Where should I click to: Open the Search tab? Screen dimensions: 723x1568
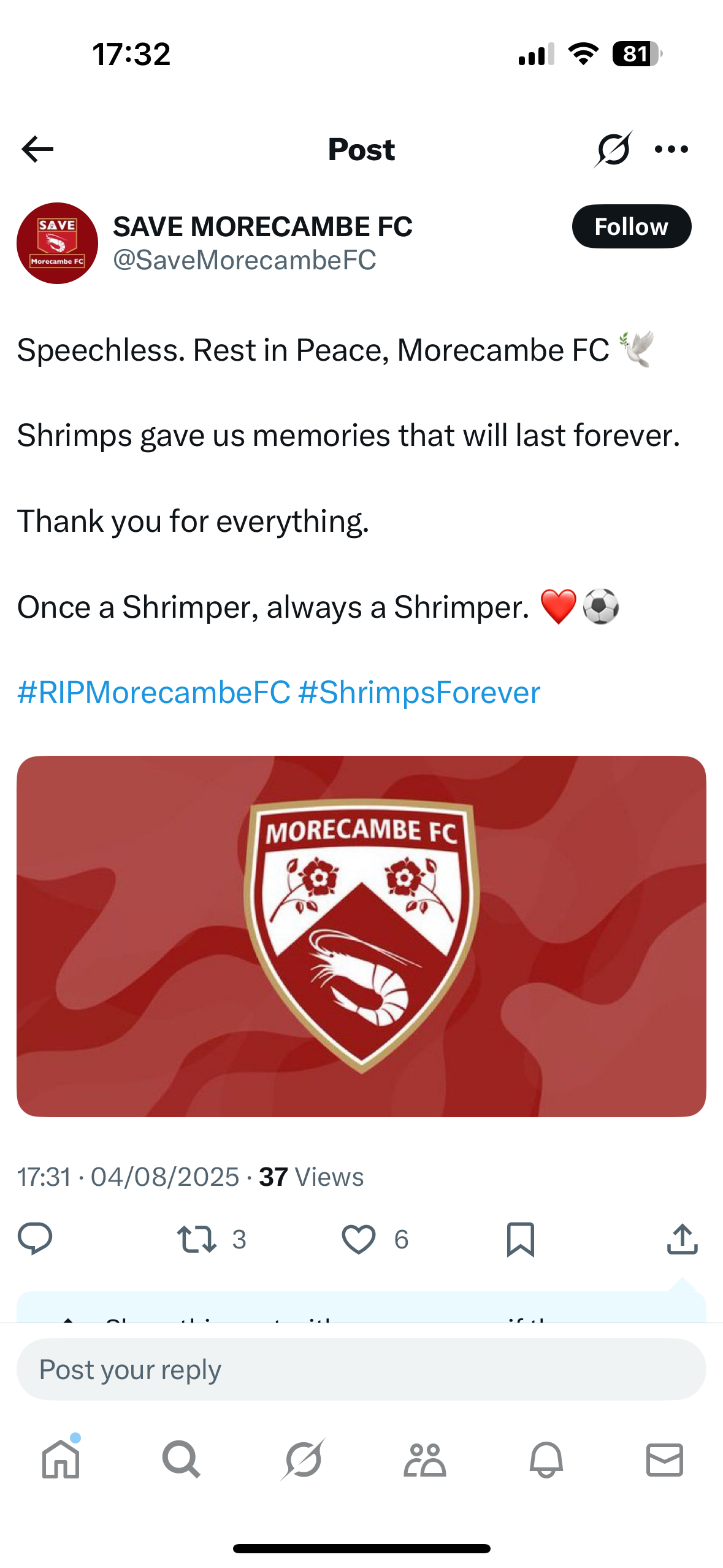point(181,1459)
